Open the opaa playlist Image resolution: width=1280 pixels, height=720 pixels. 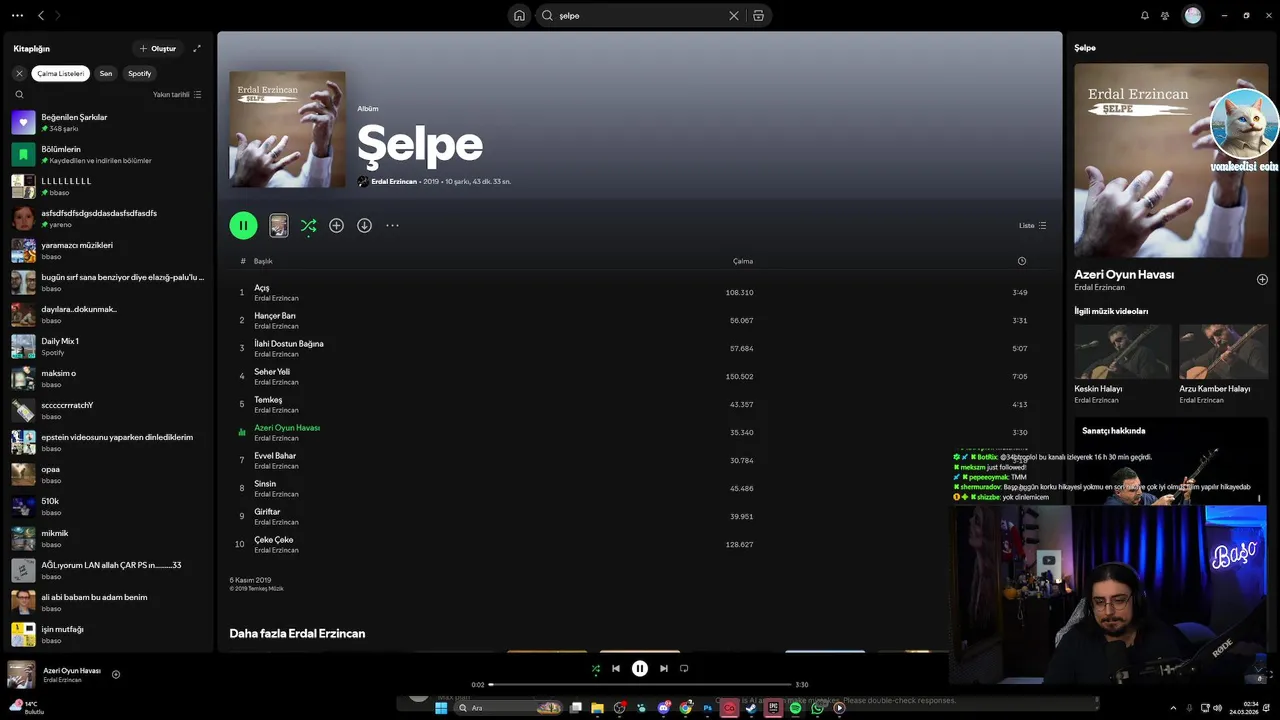coord(108,474)
